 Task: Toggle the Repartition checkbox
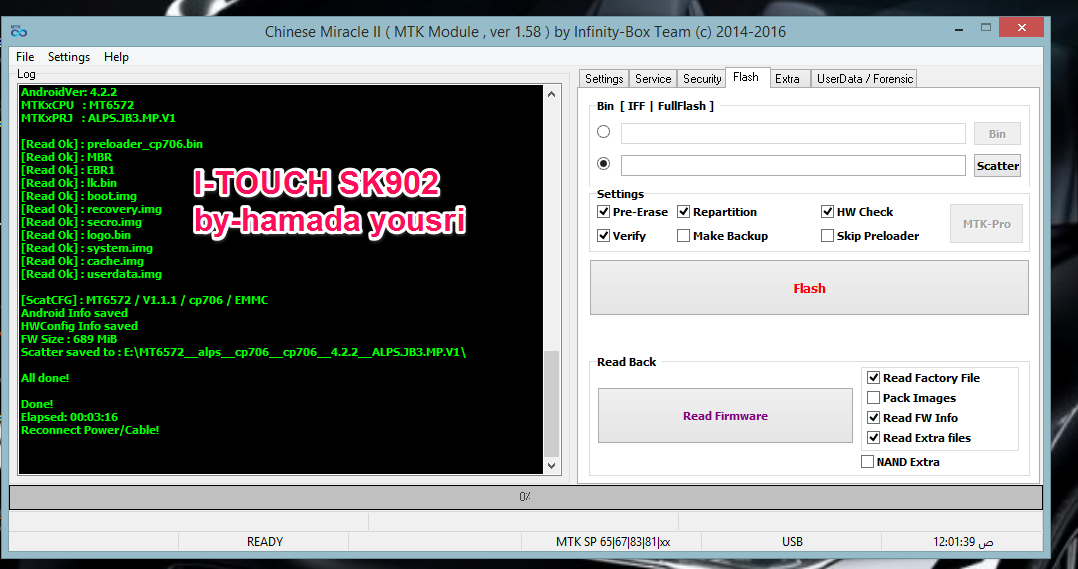683,212
